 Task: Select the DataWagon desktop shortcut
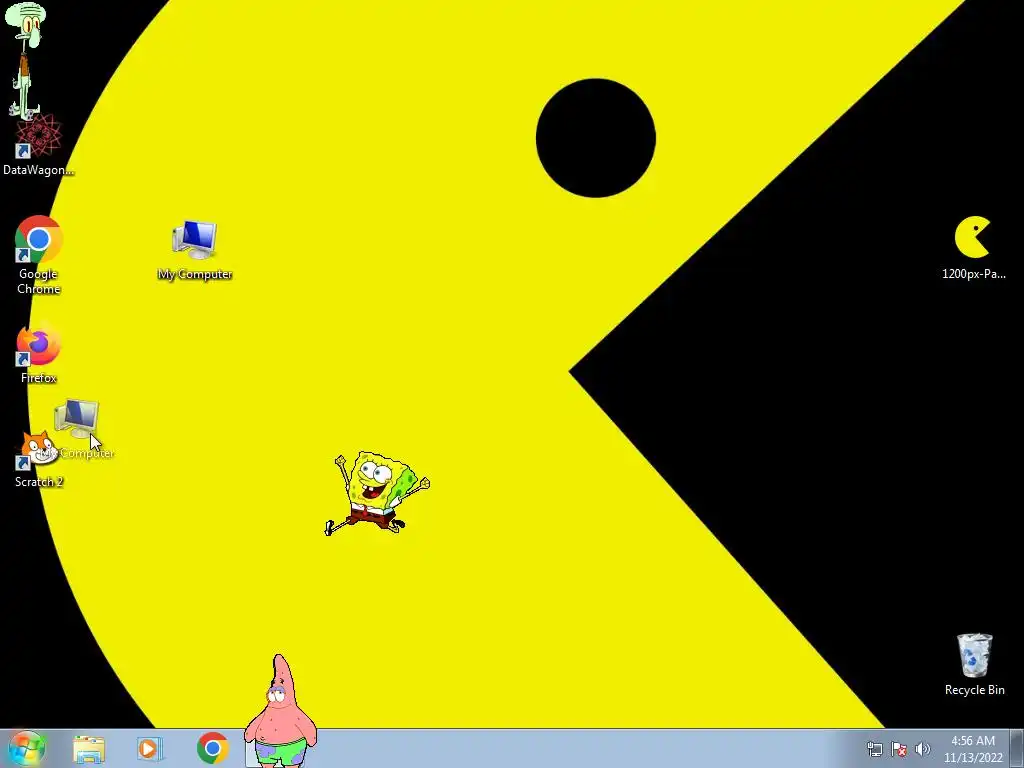38,145
